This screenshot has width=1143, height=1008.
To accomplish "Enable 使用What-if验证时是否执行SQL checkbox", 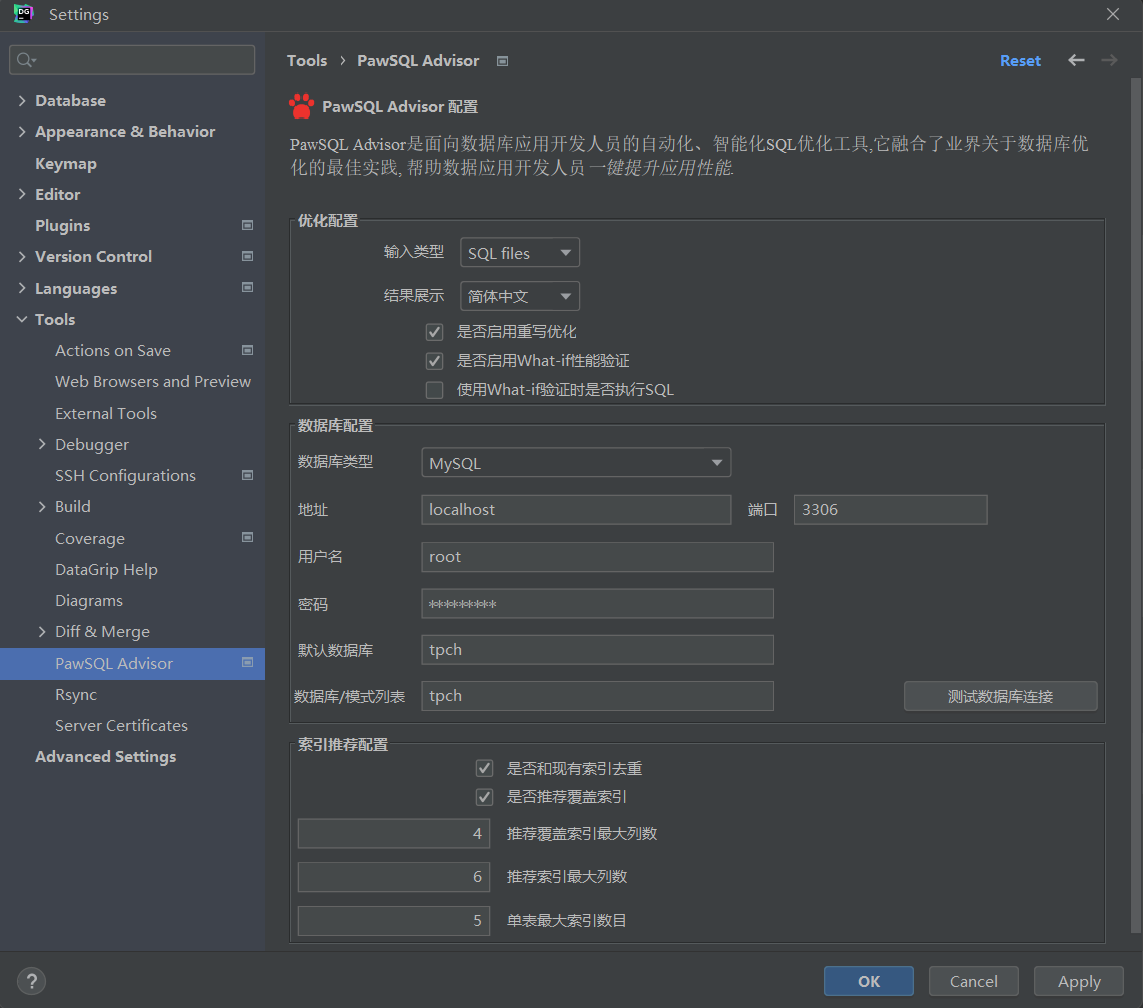I will (434, 390).
